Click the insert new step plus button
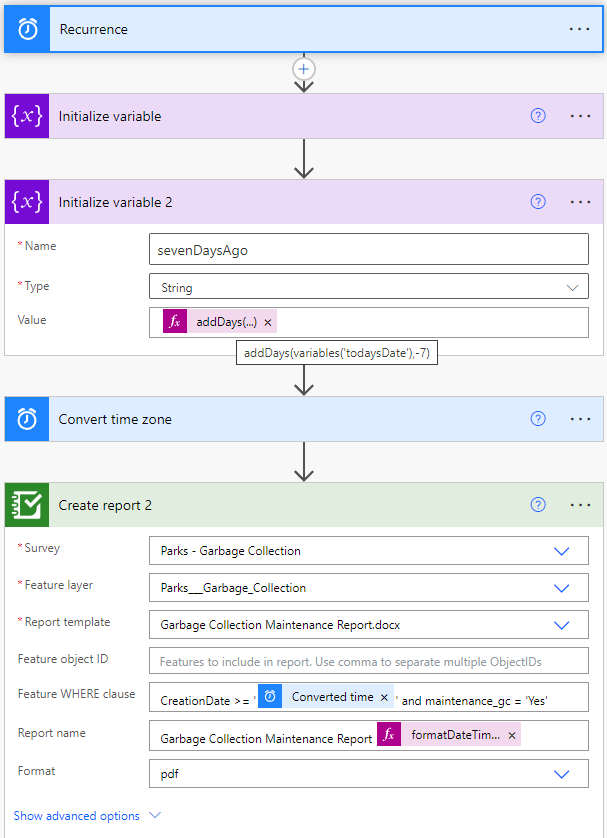This screenshot has width=607, height=838. [303, 69]
